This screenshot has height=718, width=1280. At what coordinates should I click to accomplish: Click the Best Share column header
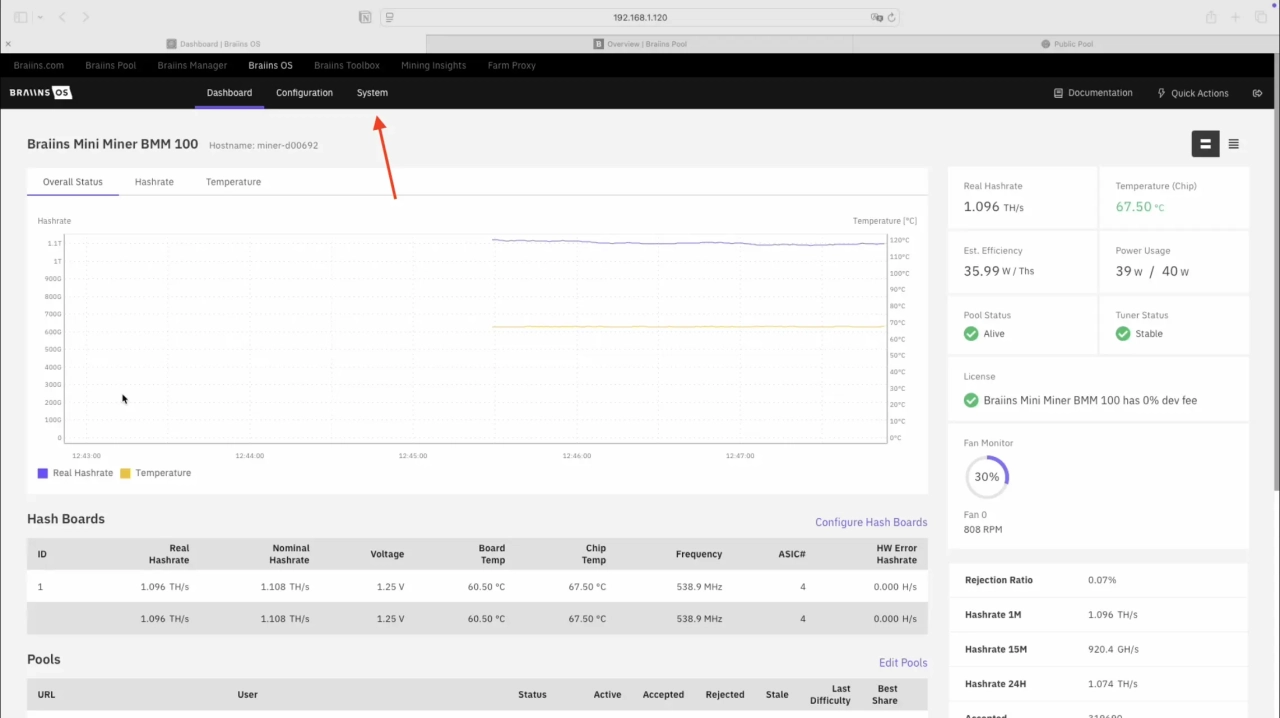[885, 695]
